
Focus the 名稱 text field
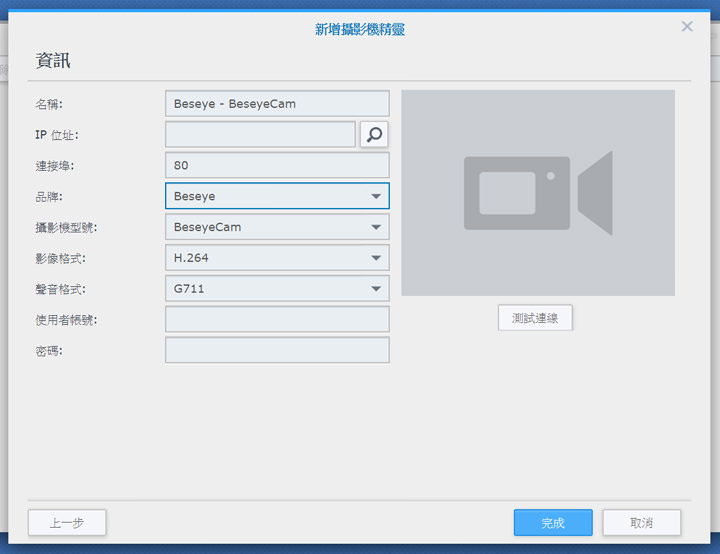[x=277, y=103]
